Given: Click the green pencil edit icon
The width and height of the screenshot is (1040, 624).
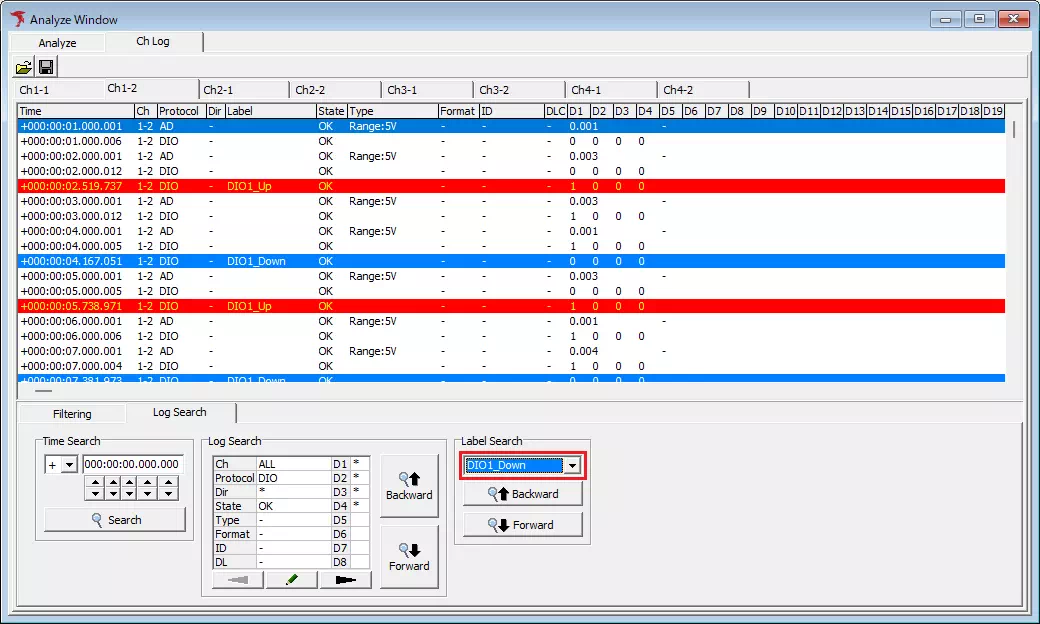Looking at the screenshot, I should (x=291, y=580).
